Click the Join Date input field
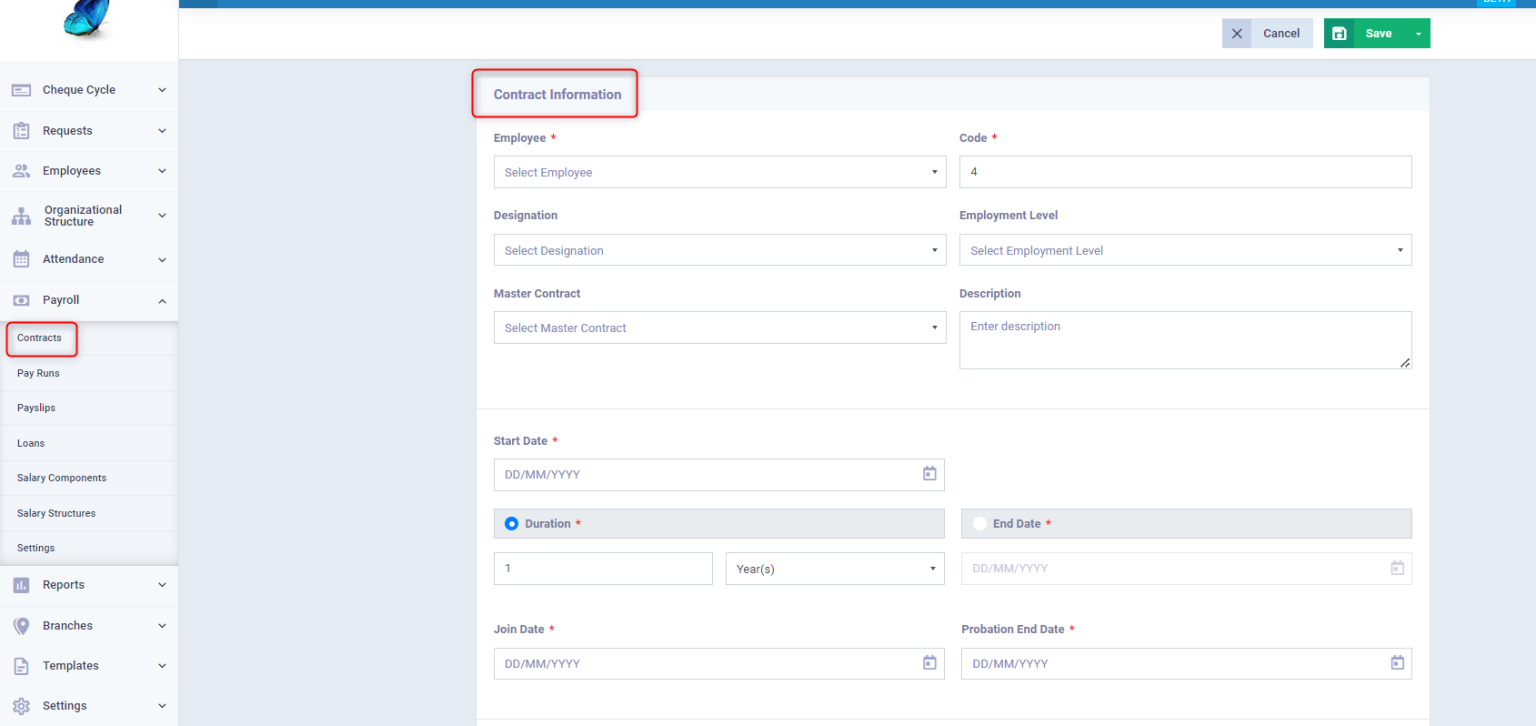This screenshot has height=726, width=1536. (719, 663)
